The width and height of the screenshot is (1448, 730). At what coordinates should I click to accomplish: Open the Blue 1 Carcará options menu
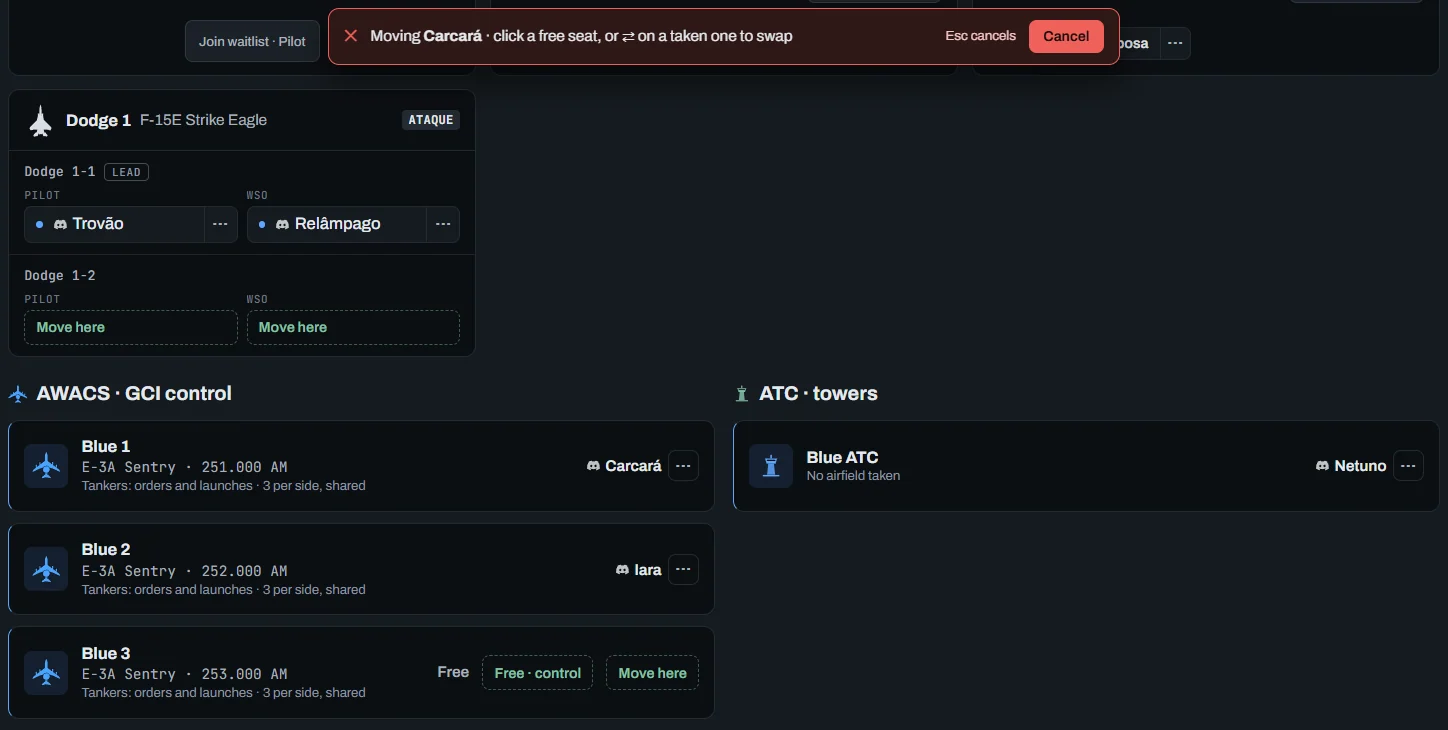[x=683, y=466]
